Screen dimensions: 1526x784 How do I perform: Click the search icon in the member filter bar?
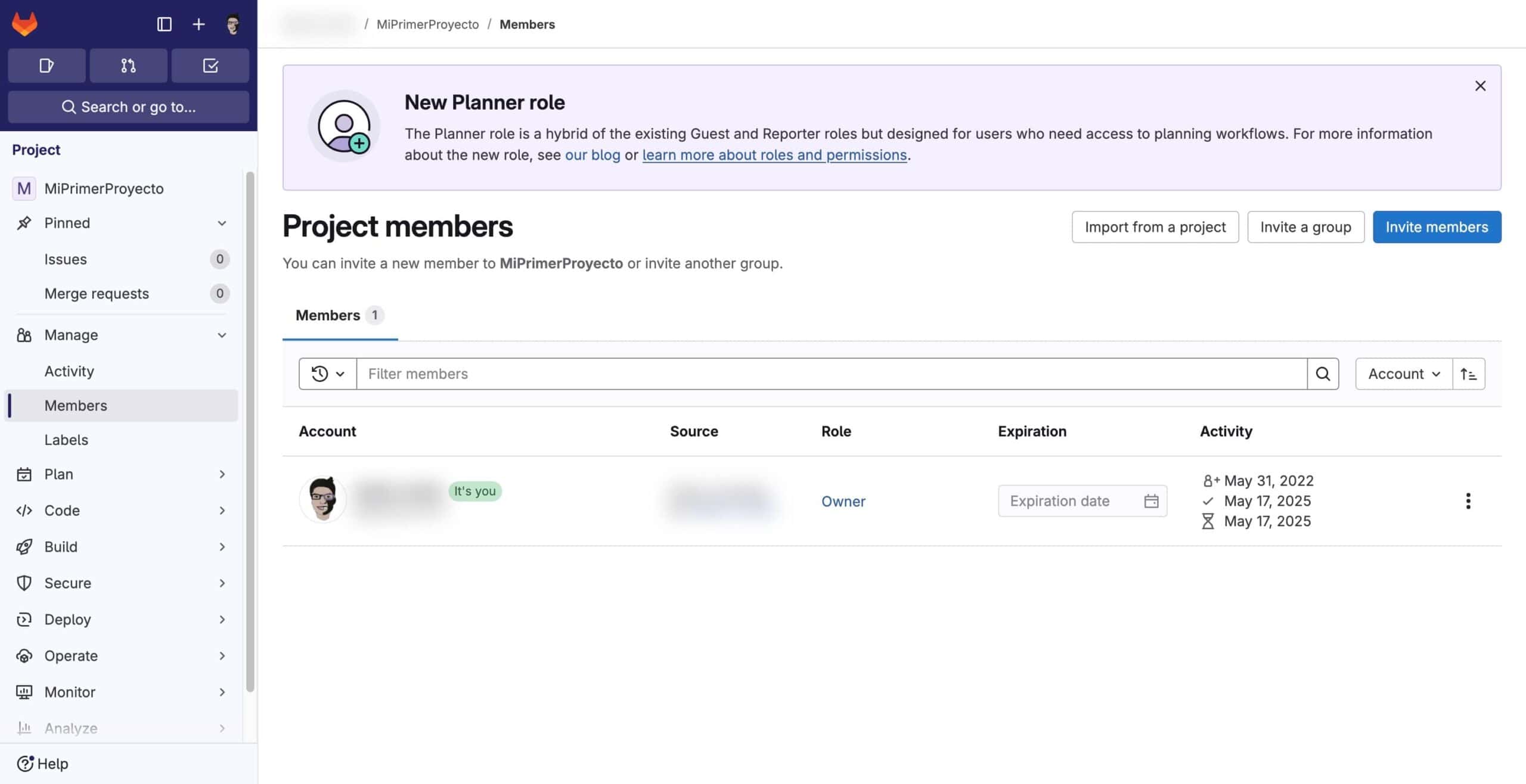(x=1323, y=374)
